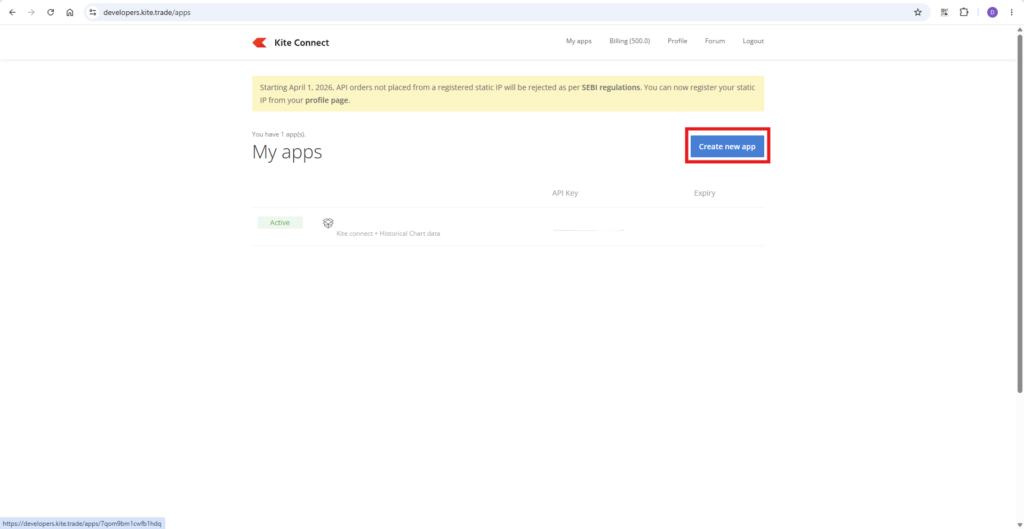Follow the profile page link

click(327, 101)
